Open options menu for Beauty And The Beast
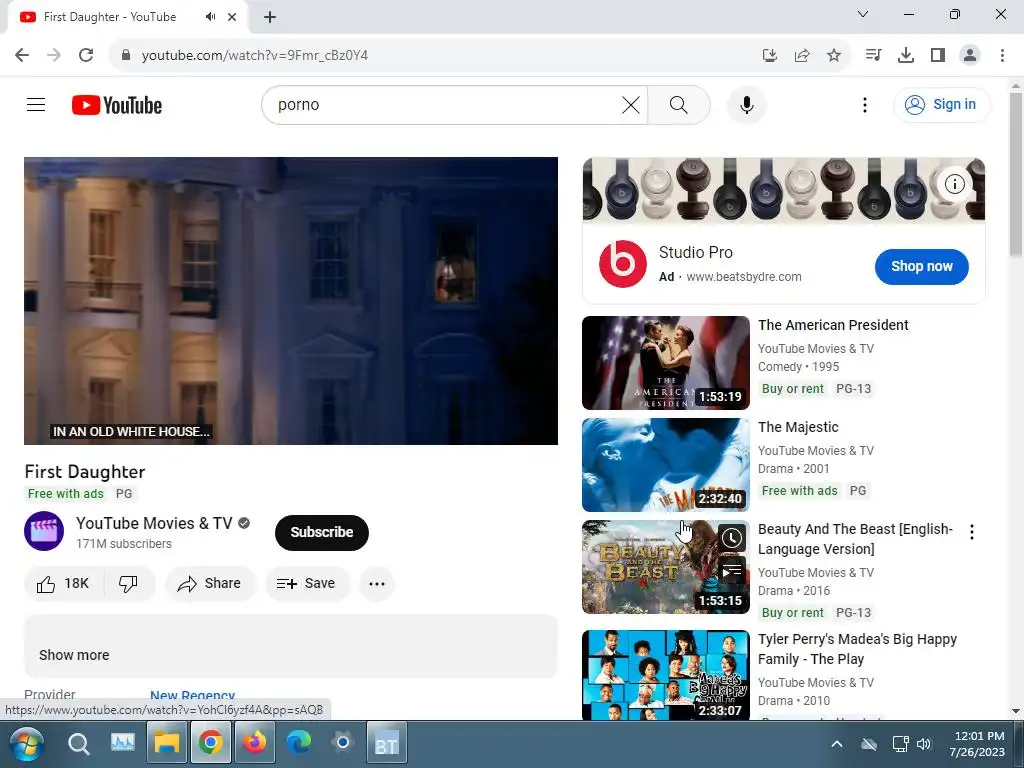Viewport: 1024px width, 768px height. pyautogui.click(x=972, y=532)
